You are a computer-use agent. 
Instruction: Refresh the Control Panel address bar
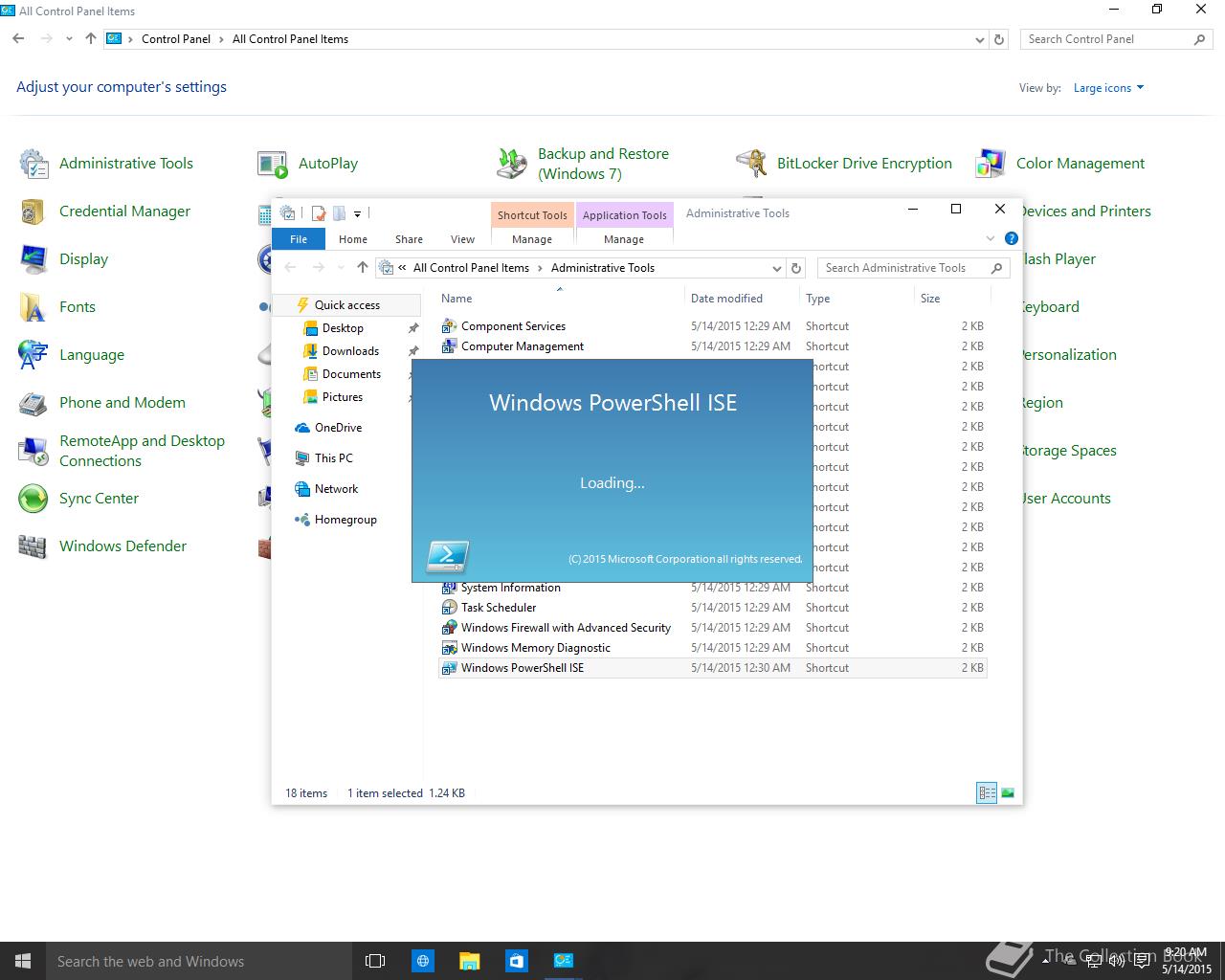pyautogui.click(x=999, y=39)
